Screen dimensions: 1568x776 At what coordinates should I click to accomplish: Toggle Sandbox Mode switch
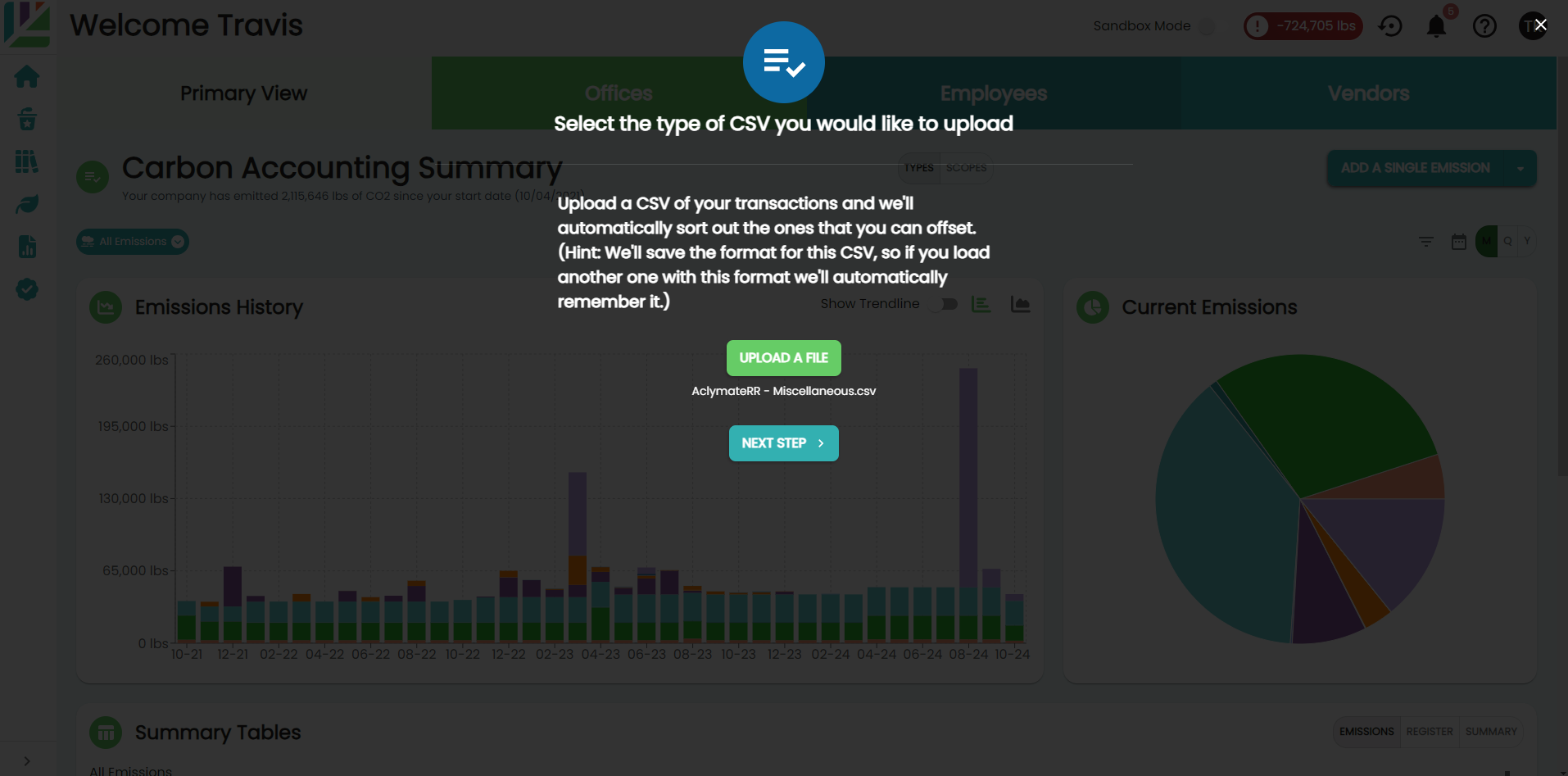tap(1207, 26)
